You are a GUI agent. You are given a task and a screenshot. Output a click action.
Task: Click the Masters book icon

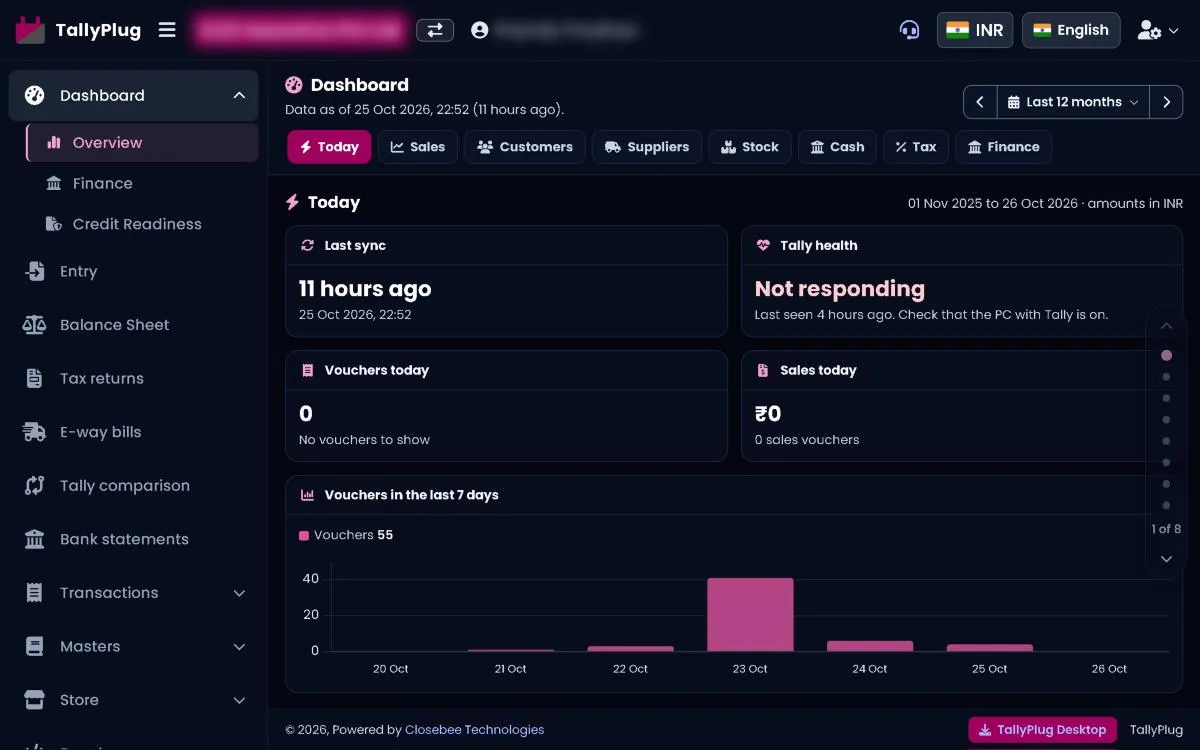35,647
